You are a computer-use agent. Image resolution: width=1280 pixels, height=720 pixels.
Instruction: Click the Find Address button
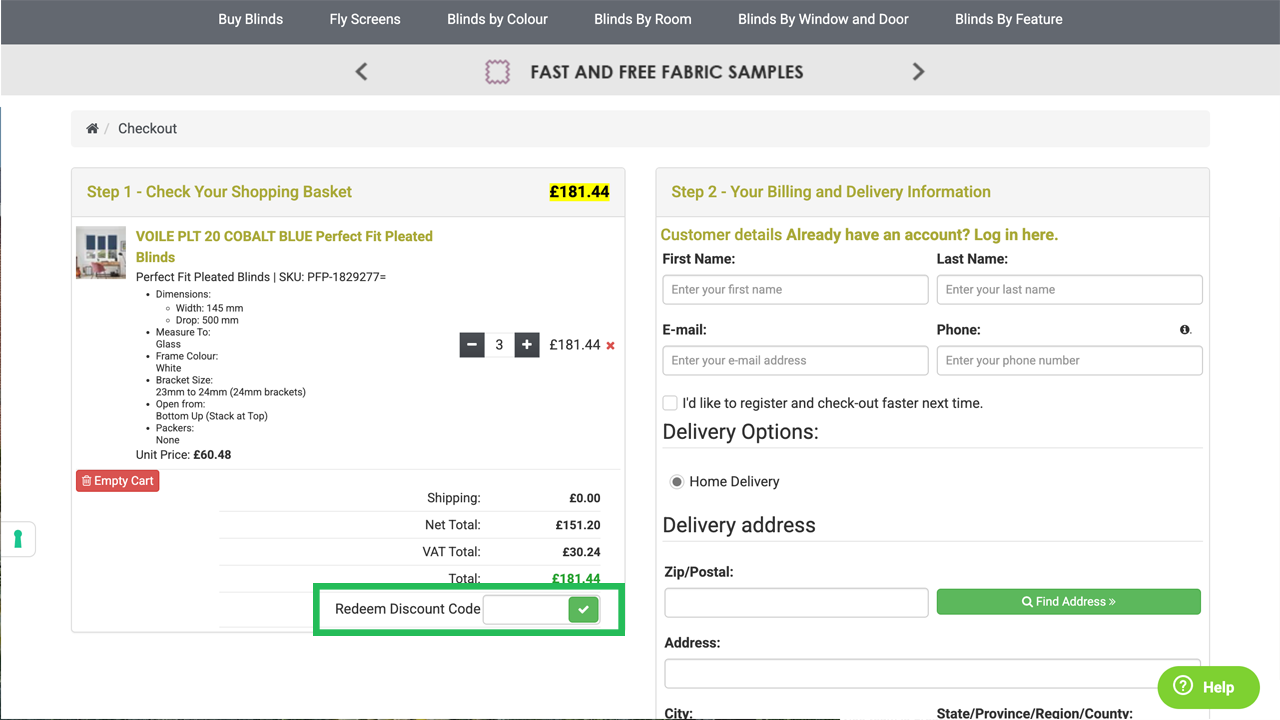pos(1068,602)
